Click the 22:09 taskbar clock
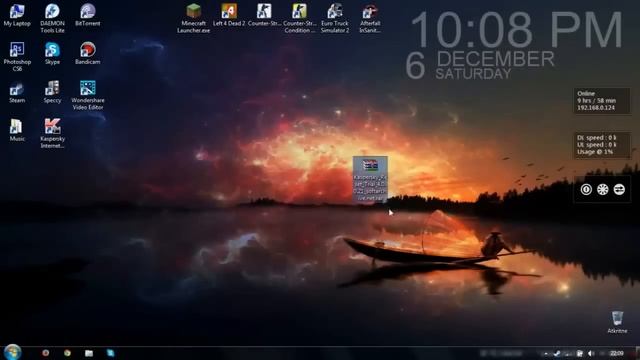Viewport: 640px width, 360px height. pyautogui.click(x=616, y=353)
